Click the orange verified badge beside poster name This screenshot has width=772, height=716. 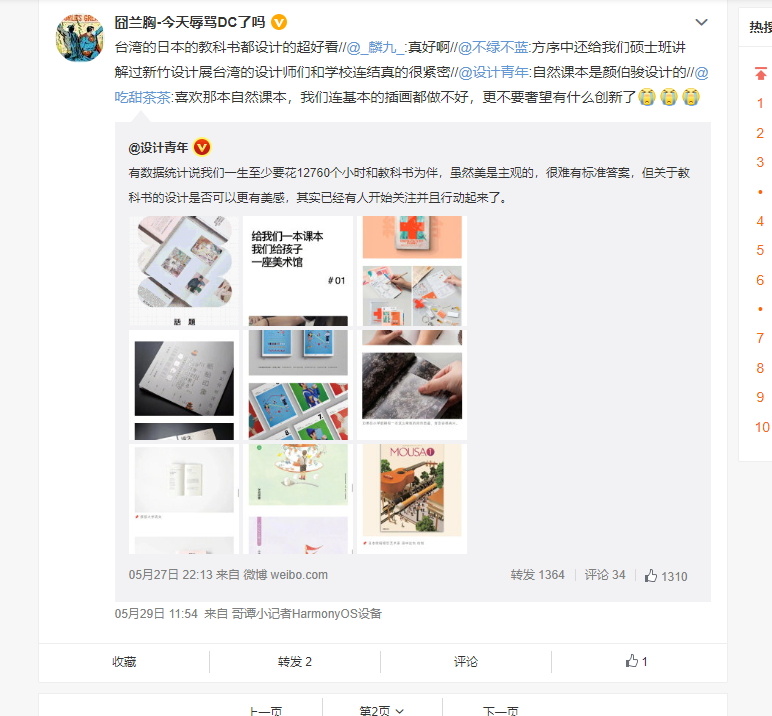(x=279, y=22)
